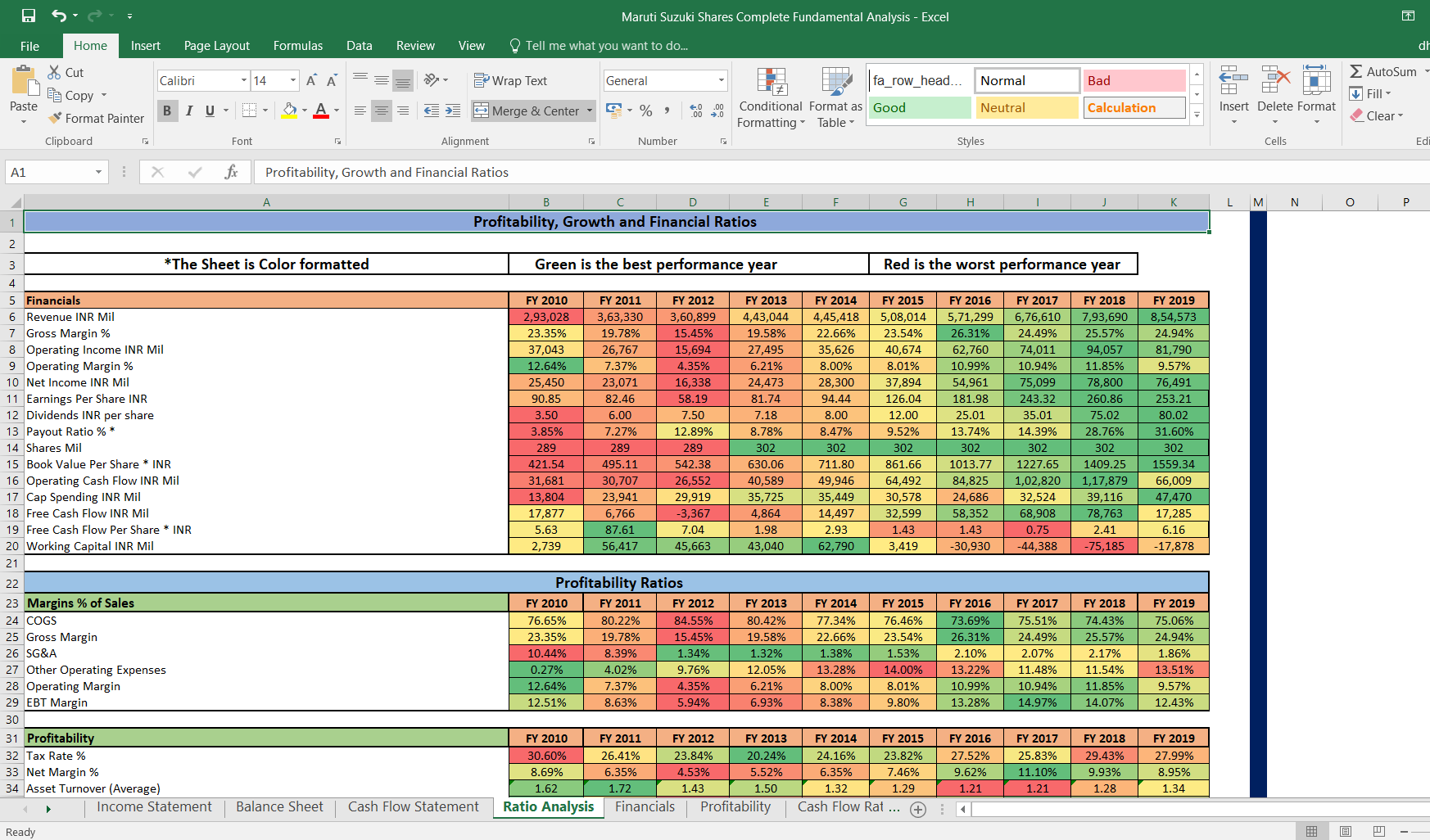Toggle Bottom Align
Screen dimensions: 1430x840
point(402,80)
